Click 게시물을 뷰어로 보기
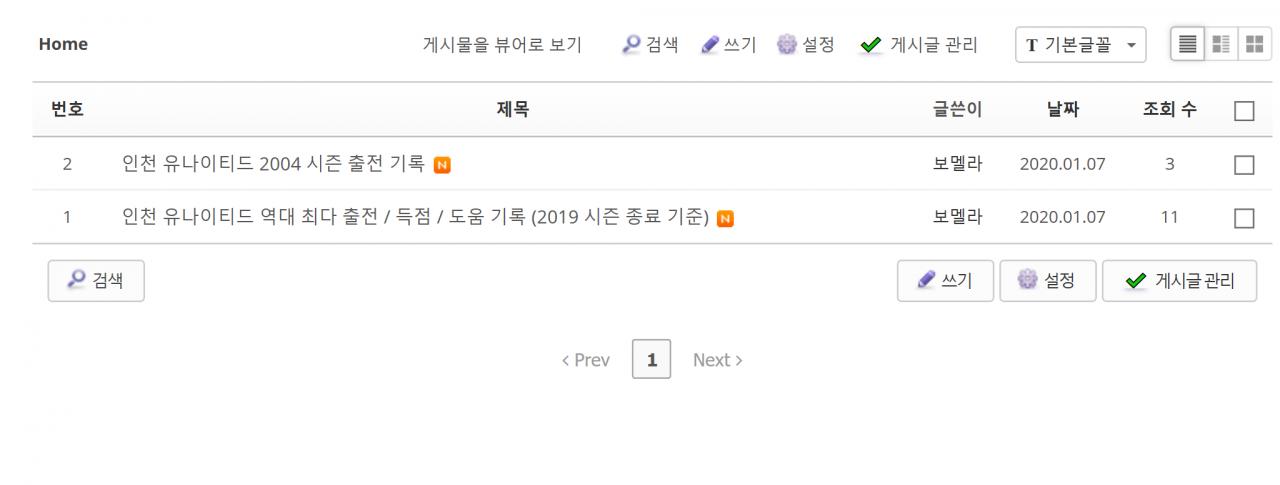The height and width of the screenshot is (485, 1280). tap(503, 44)
